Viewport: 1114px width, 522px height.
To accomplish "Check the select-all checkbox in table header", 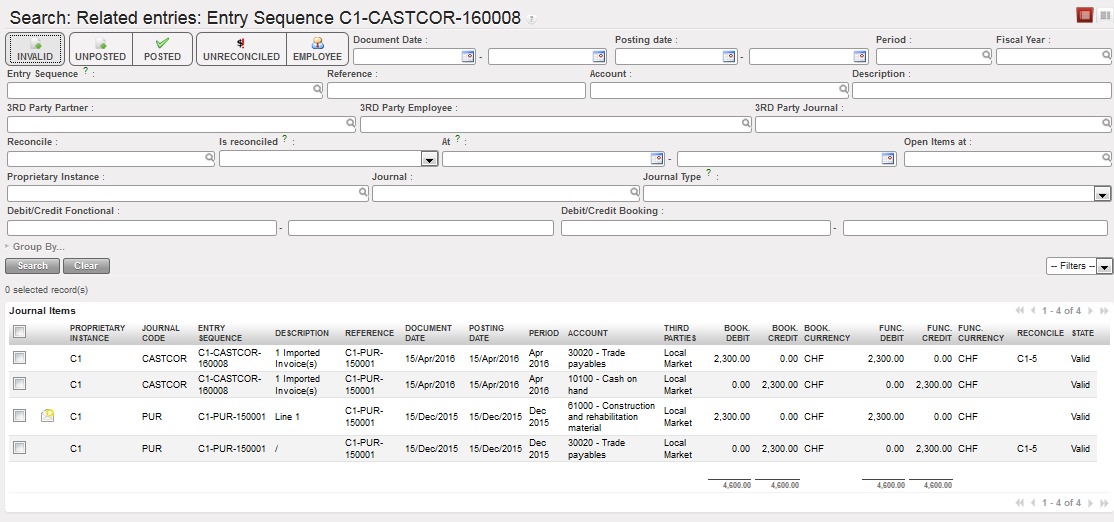I will tap(20, 332).
